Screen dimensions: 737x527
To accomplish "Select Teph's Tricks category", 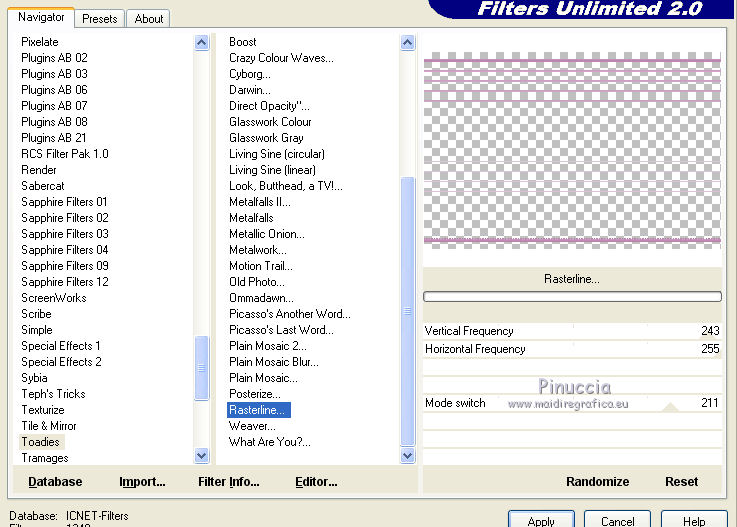I will 53,393.
